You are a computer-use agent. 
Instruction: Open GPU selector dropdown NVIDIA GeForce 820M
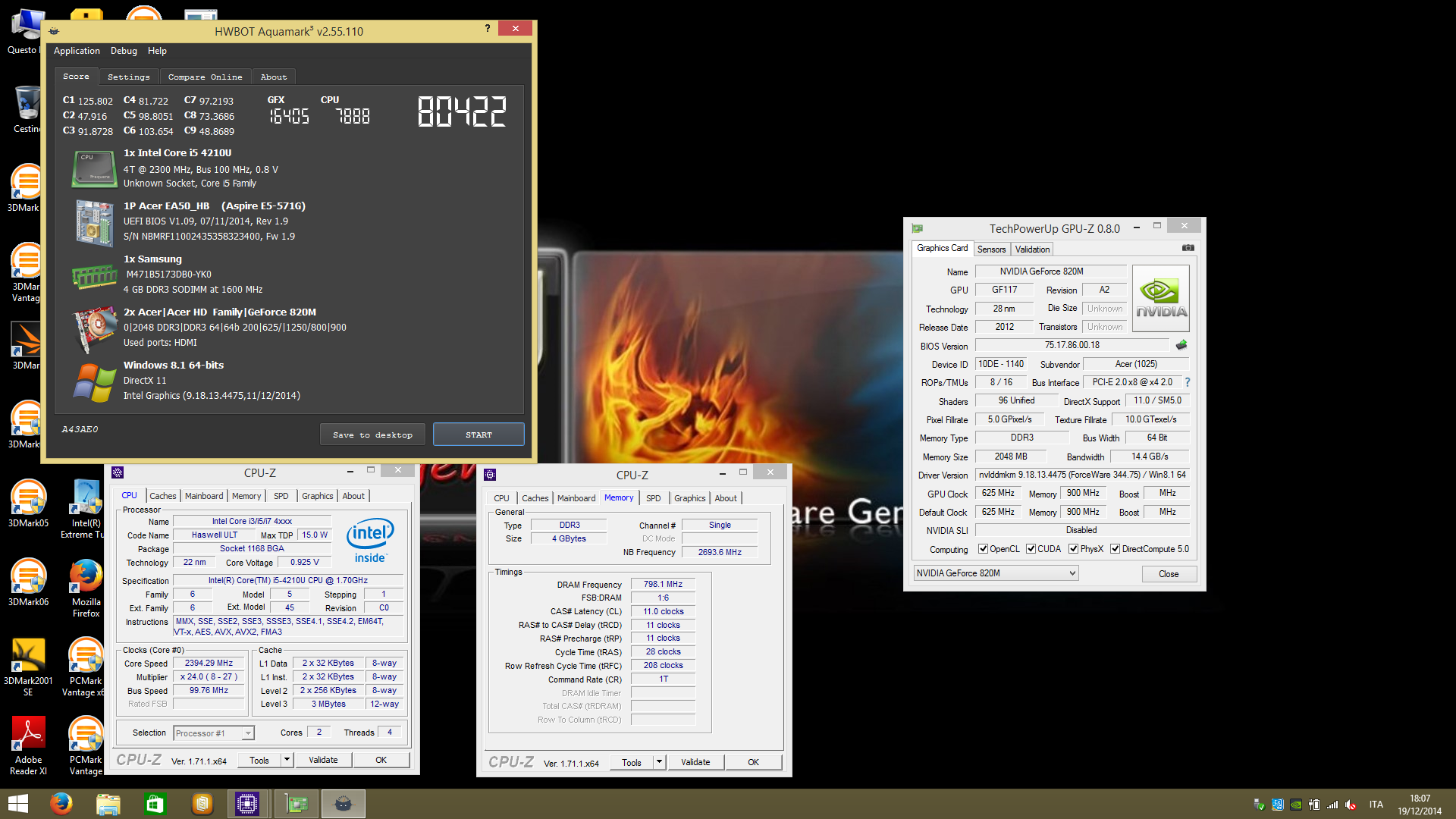coord(996,573)
